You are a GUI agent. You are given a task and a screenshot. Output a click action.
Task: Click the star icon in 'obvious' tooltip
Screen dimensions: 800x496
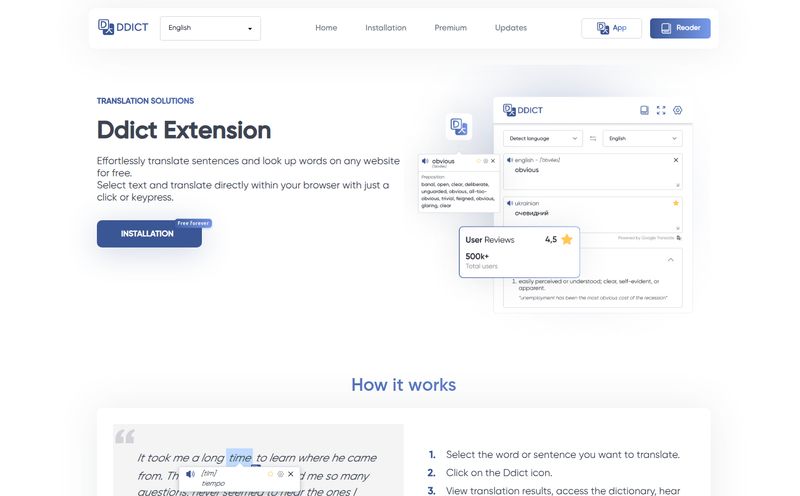click(479, 161)
